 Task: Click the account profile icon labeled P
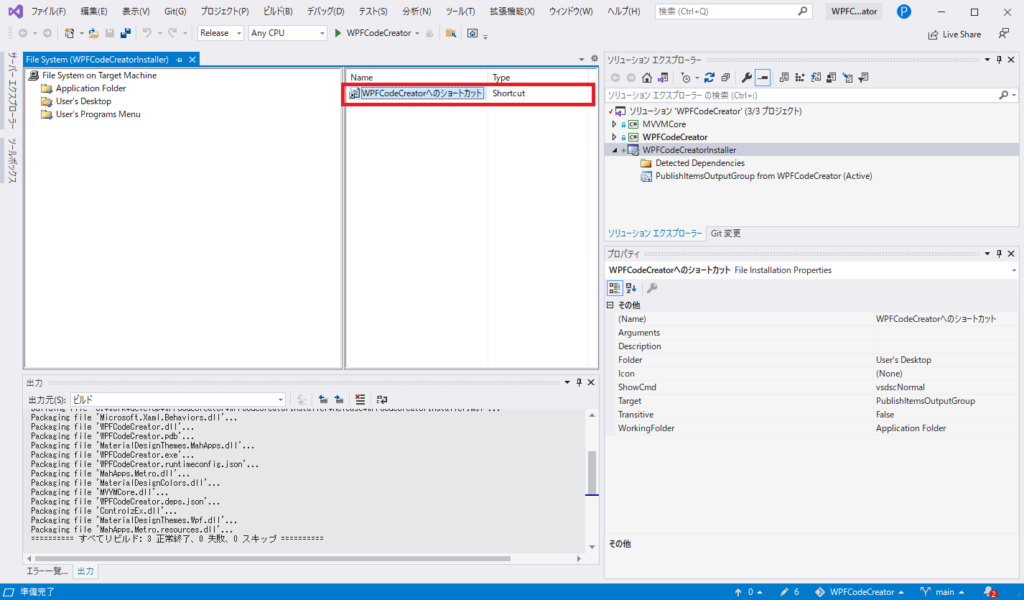click(904, 11)
